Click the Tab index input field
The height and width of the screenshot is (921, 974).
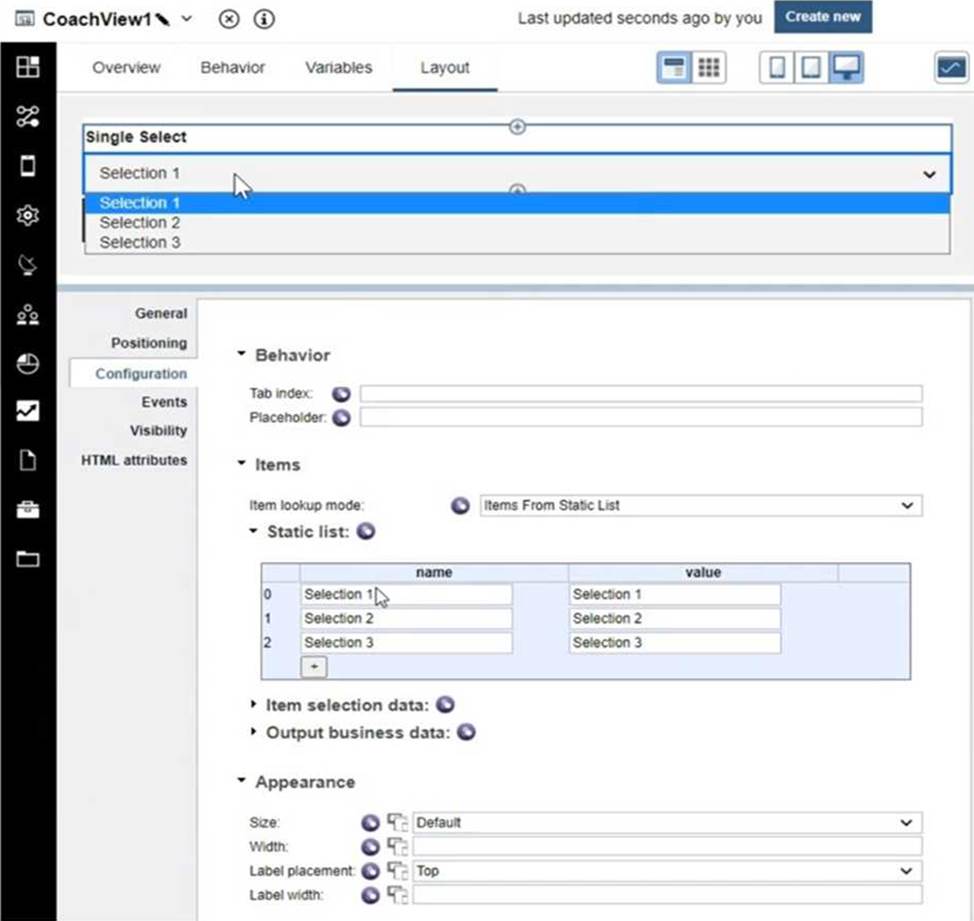pyautogui.click(x=640, y=394)
